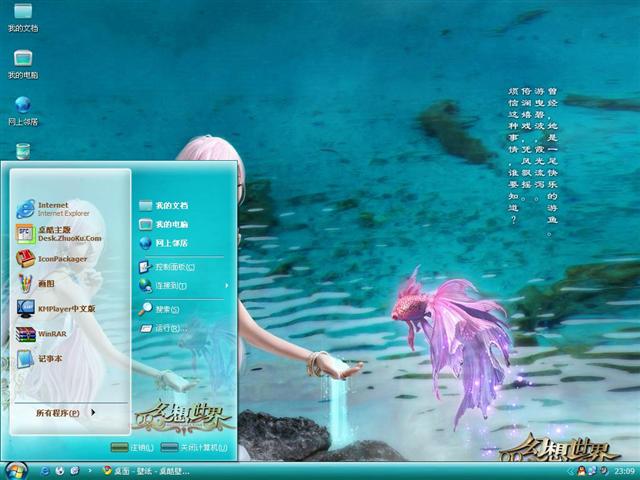
Task: Launch IconPackager from Start menu
Action: [x=51, y=259]
